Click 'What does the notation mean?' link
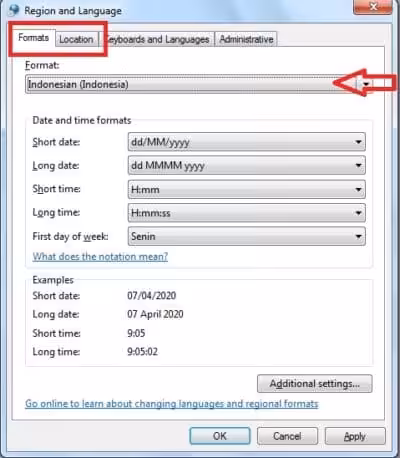Image resolution: width=400 pixels, height=458 pixels. click(x=100, y=257)
